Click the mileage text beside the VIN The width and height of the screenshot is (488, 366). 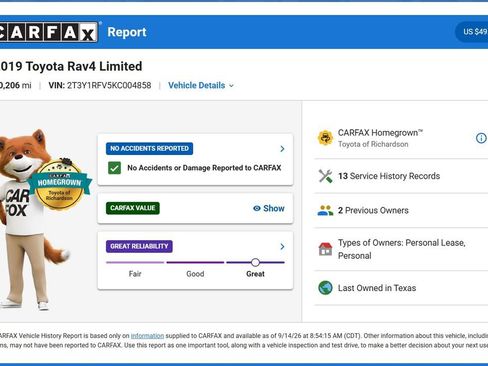[16, 85]
